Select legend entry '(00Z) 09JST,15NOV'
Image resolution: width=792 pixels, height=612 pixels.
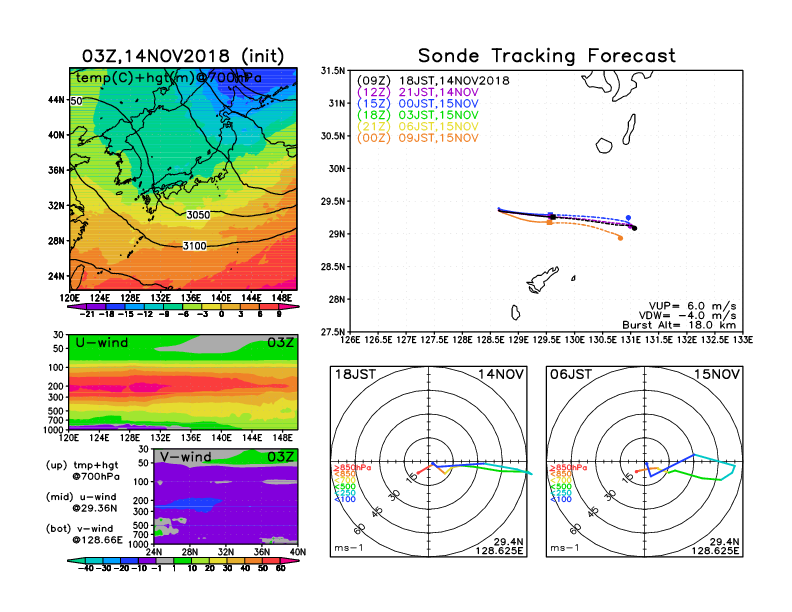[x=418, y=138]
